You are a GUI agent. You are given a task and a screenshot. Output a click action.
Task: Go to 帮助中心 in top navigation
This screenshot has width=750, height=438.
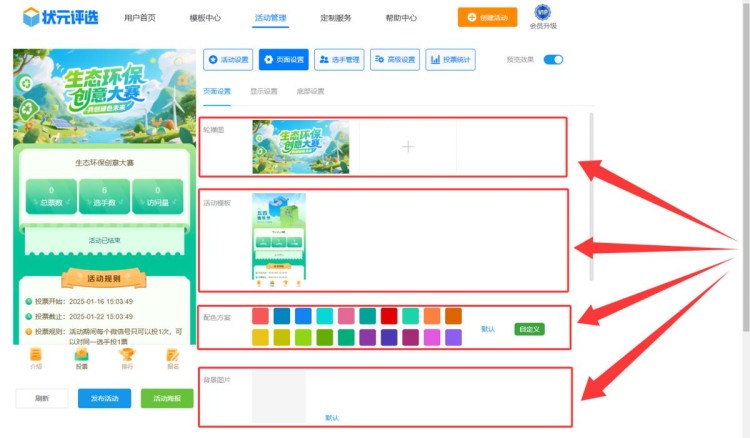401,18
